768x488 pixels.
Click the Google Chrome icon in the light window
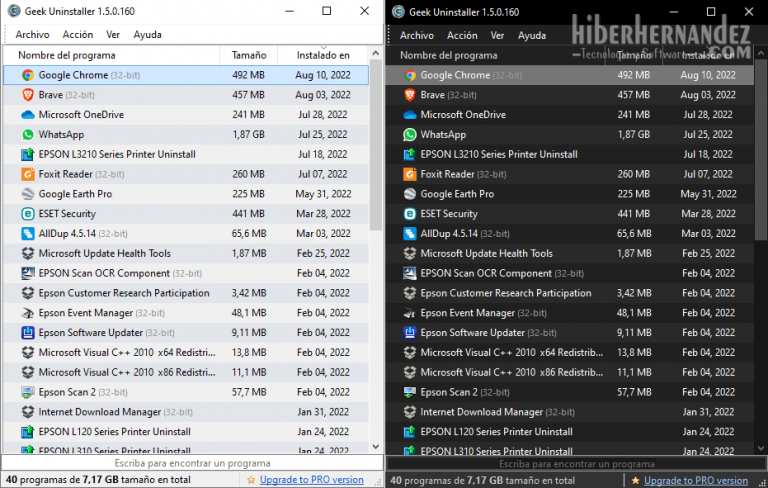point(27,75)
